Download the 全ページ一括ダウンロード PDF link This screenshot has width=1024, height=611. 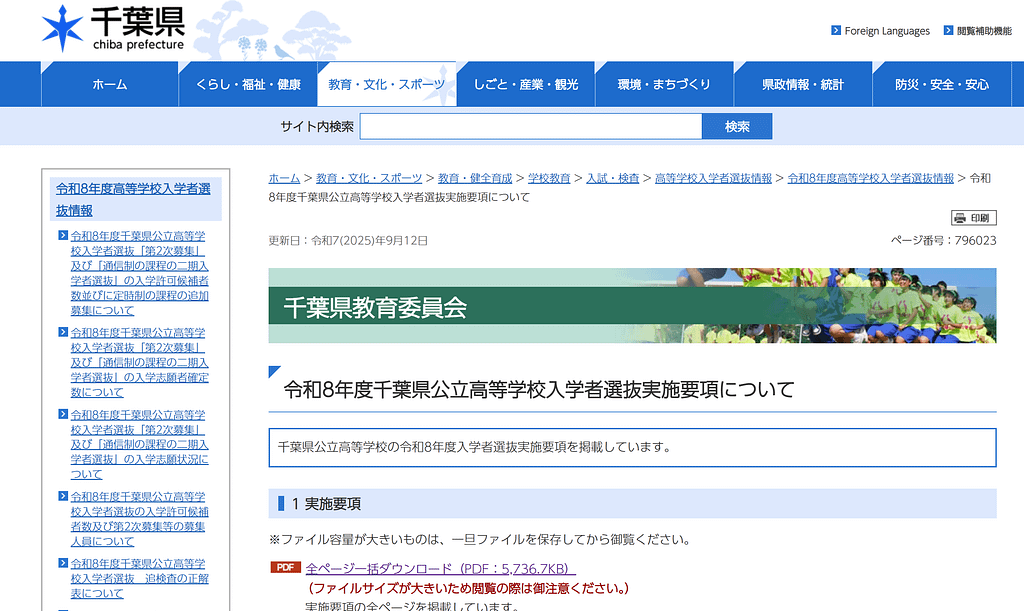click(x=440, y=568)
